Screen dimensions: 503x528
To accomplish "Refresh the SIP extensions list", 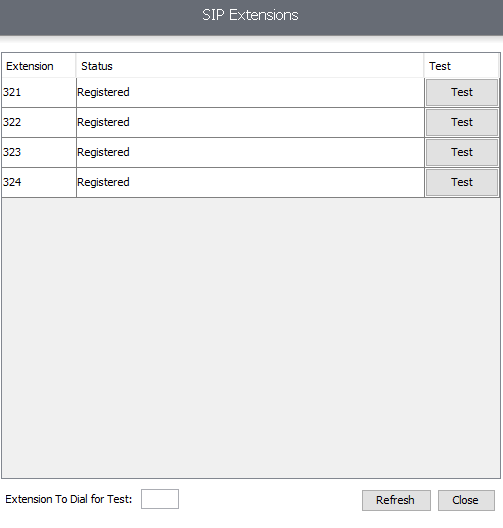I will click(396, 500).
